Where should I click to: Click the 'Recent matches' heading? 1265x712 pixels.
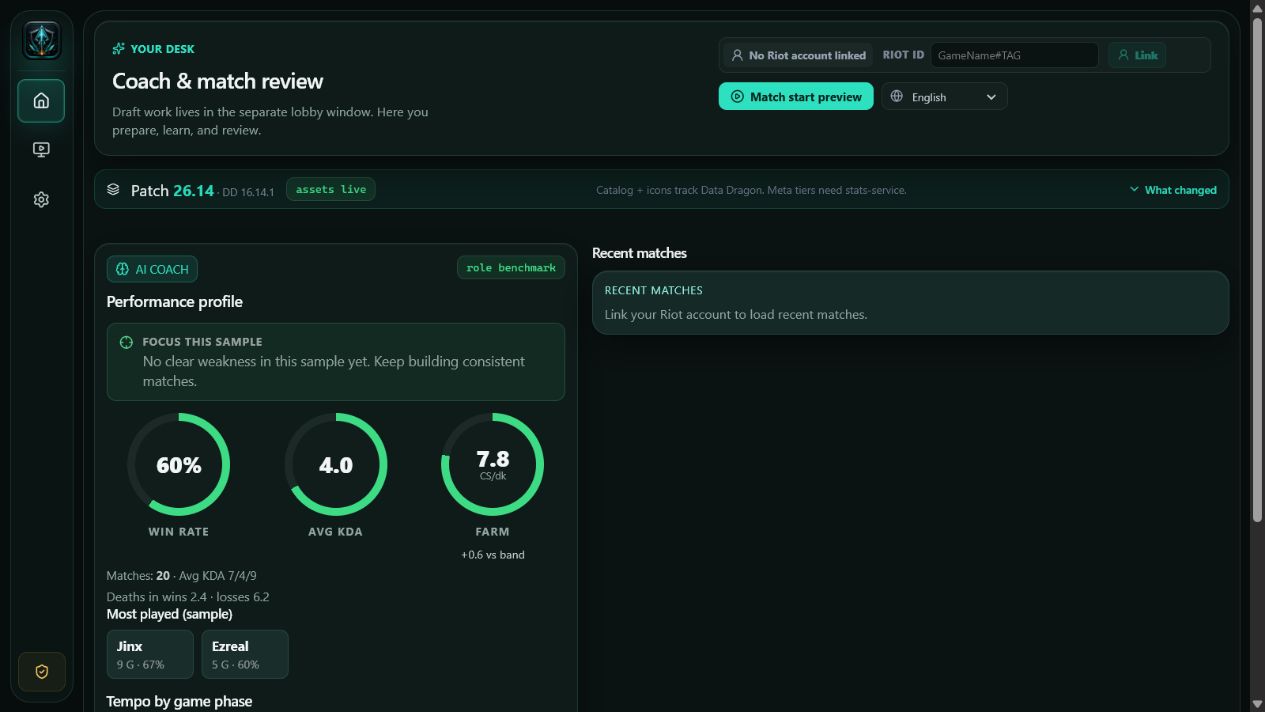tap(640, 253)
